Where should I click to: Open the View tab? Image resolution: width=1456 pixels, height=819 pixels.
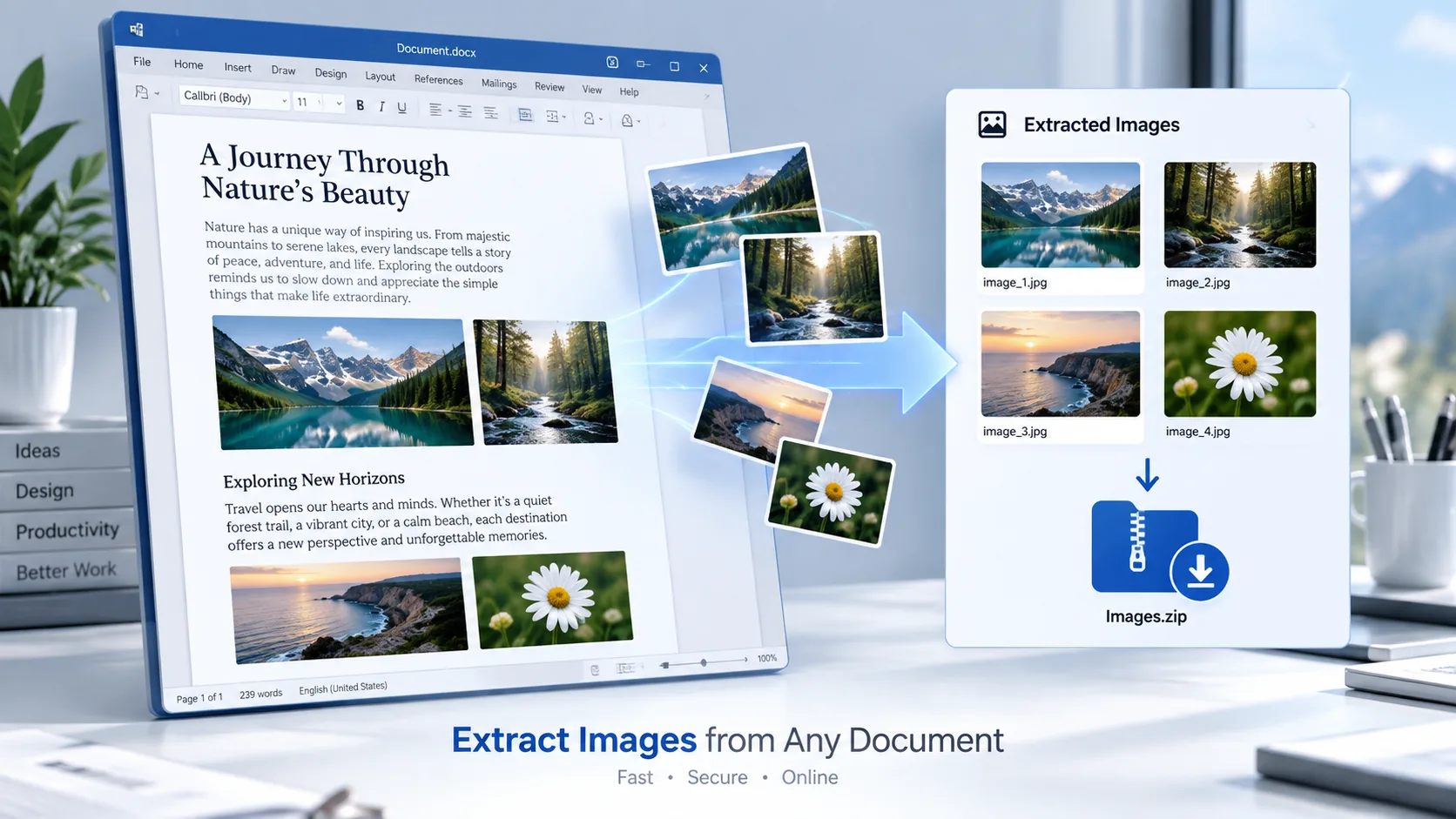[592, 89]
